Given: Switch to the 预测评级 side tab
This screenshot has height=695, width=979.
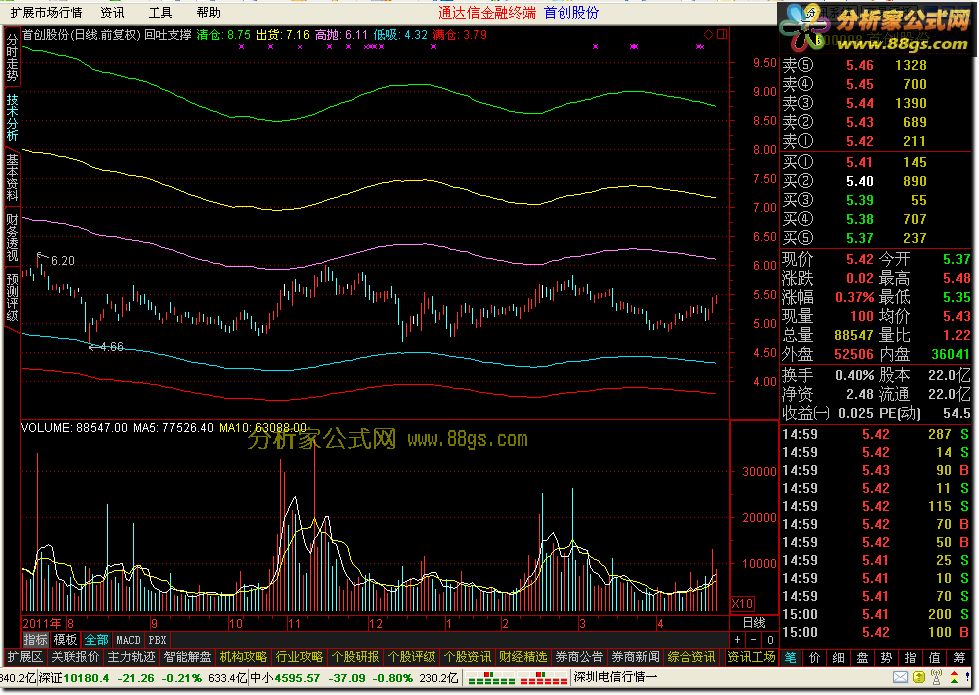Looking at the screenshot, I should coord(12,297).
